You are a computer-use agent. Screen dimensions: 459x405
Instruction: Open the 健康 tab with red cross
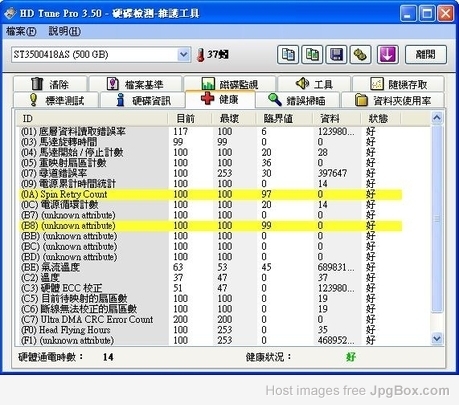coord(220,99)
